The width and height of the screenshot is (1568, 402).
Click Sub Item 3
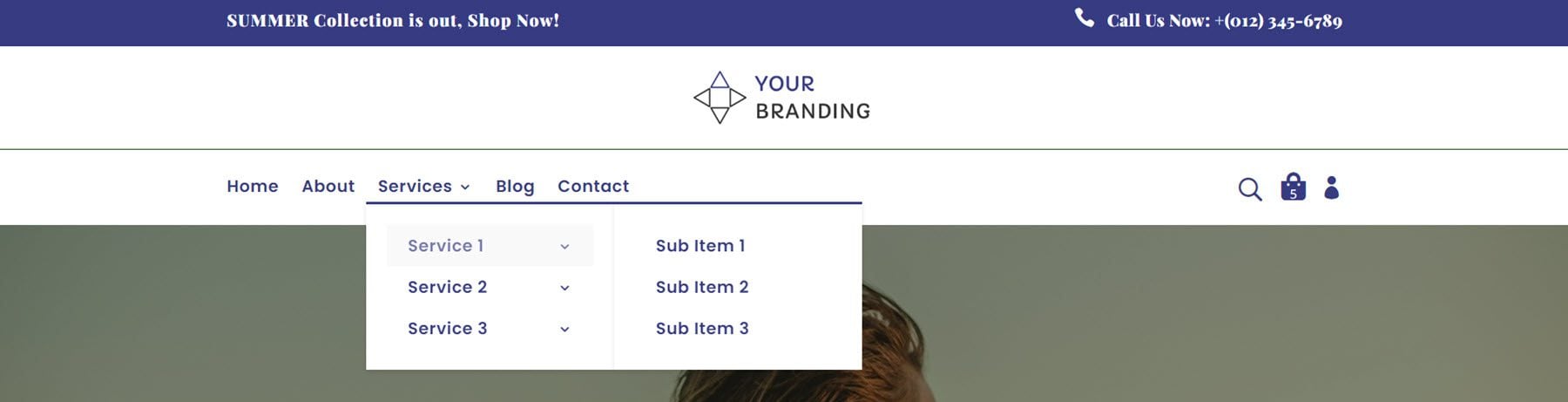pos(702,328)
